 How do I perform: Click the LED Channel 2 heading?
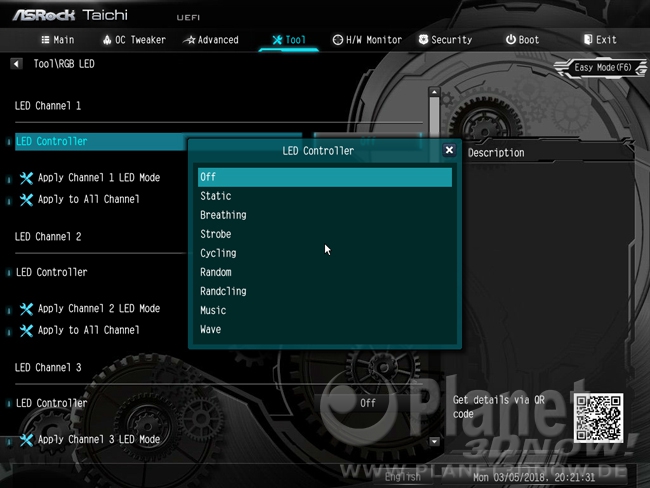(x=48, y=237)
